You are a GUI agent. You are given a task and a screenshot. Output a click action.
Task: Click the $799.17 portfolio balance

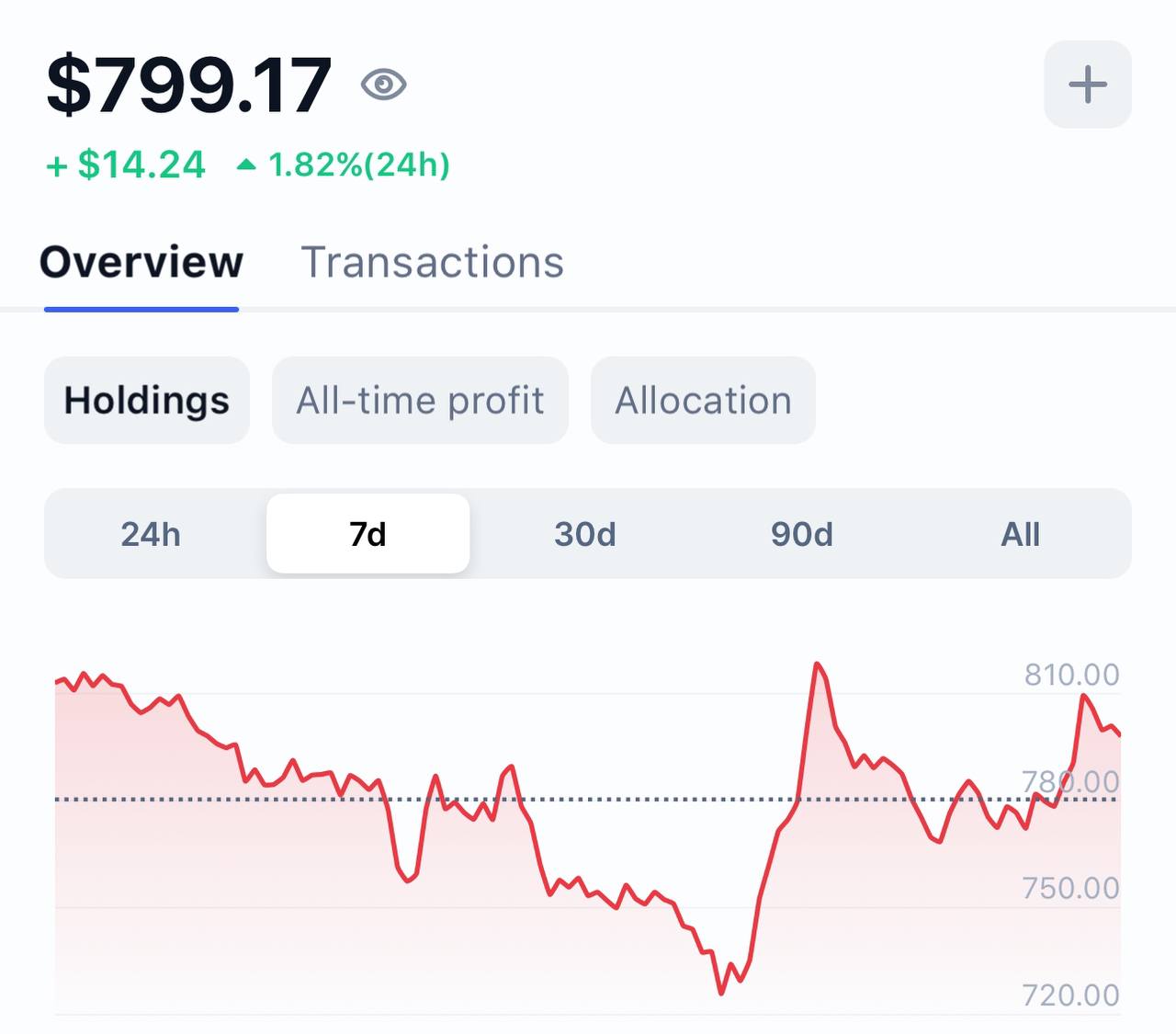(188, 85)
